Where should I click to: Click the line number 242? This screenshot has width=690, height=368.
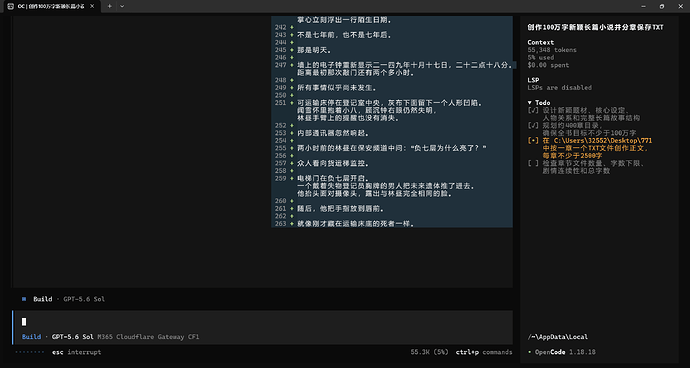point(280,27)
